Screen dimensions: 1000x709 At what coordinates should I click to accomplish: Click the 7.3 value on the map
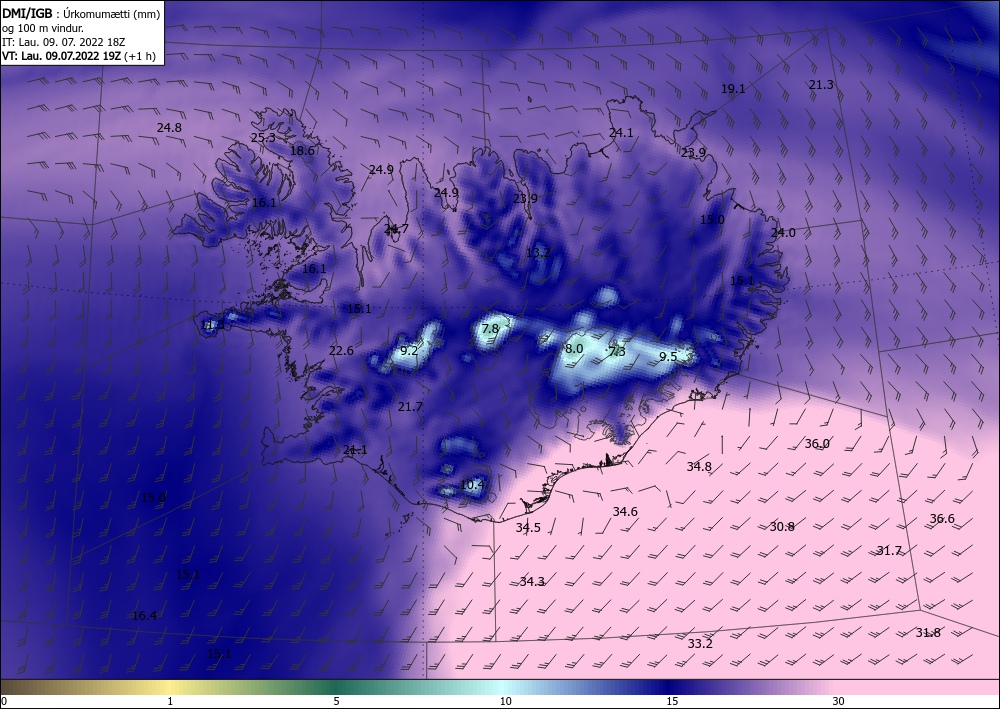617,352
